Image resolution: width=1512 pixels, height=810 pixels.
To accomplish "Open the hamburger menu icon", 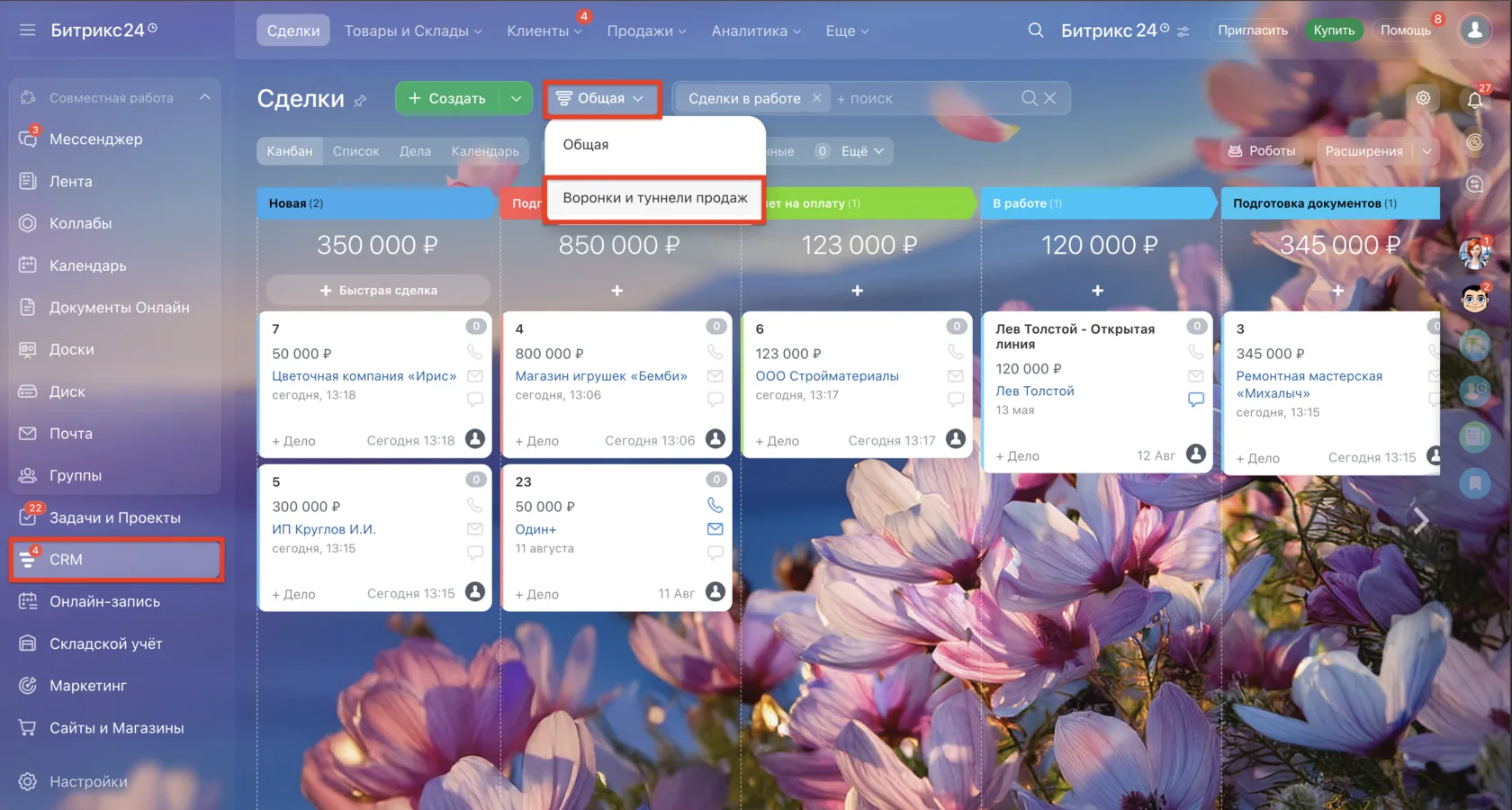I will (28, 30).
